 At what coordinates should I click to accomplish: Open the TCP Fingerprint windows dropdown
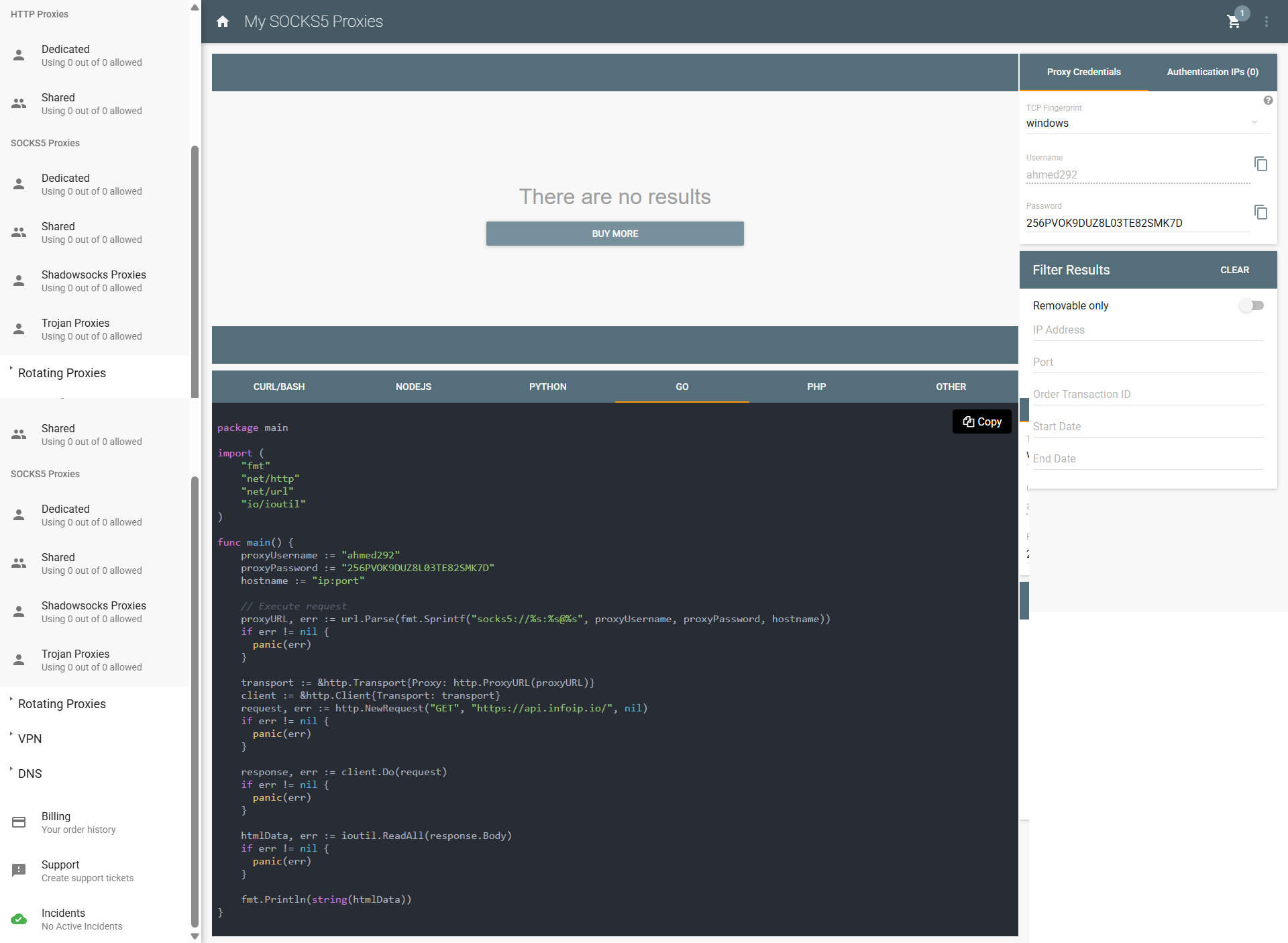point(1142,123)
